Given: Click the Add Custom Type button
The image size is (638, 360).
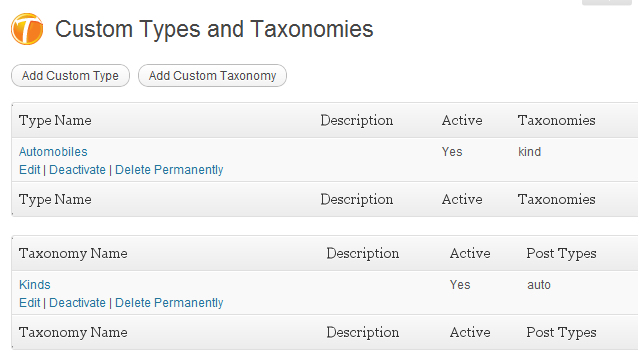Looking at the screenshot, I should [70, 76].
